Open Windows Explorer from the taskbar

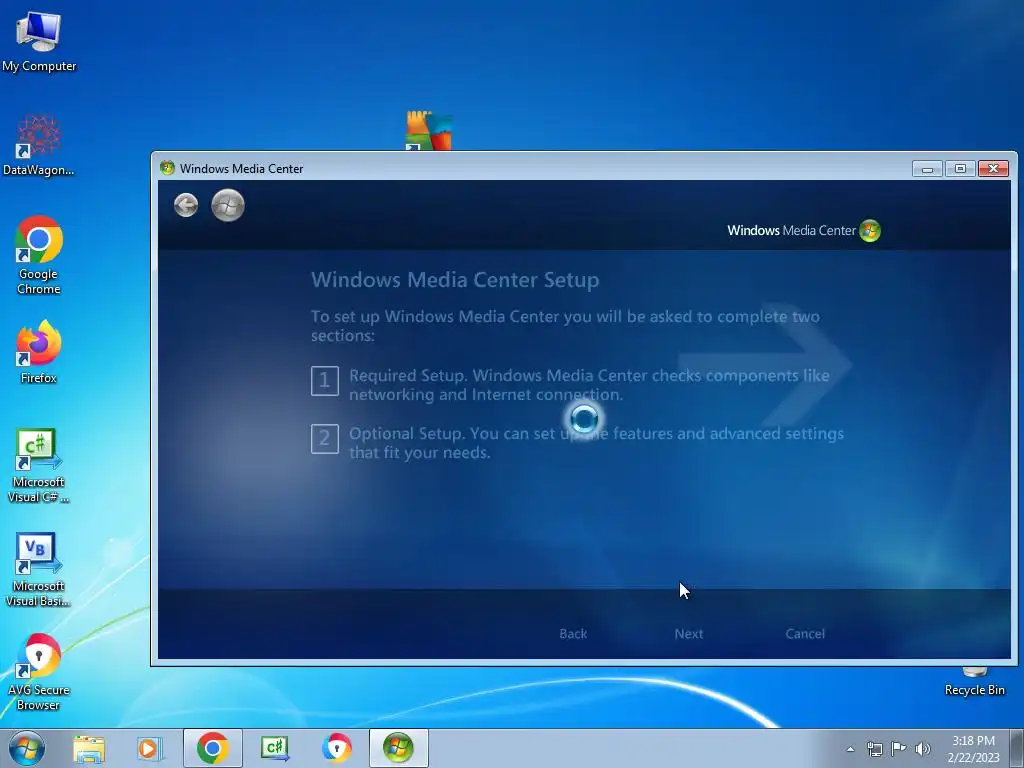click(x=89, y=748)
